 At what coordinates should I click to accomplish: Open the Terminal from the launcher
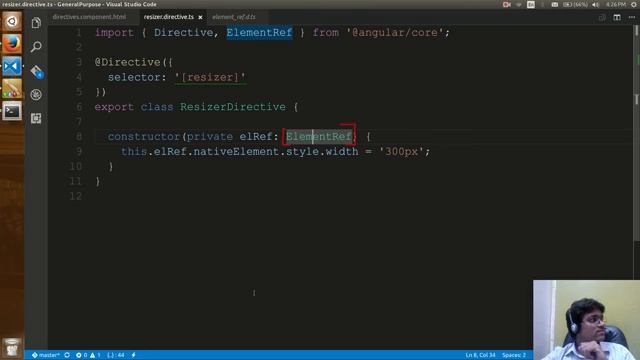[x=12, y=111]
